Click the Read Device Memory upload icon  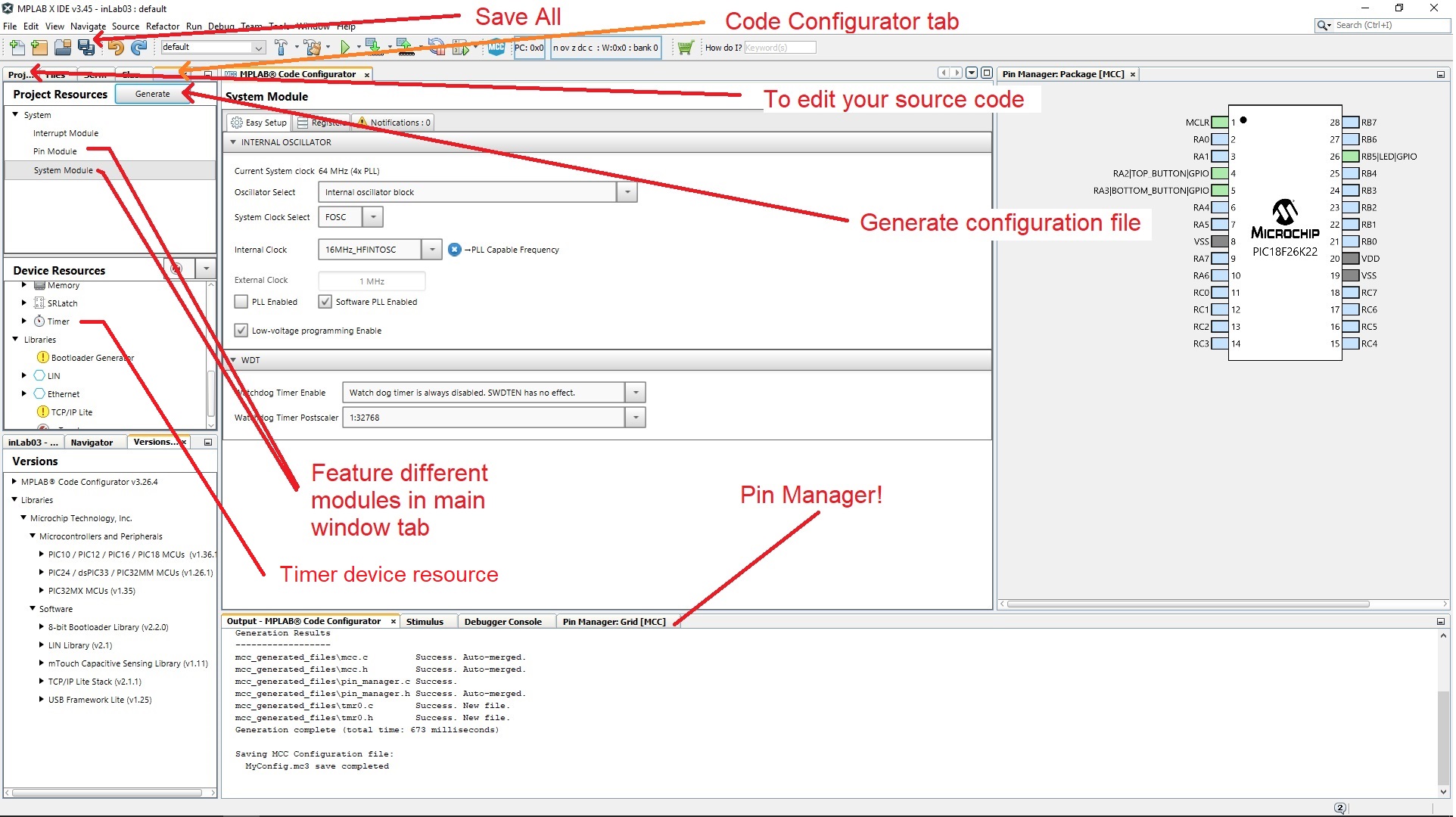click(x=406, y=48)
